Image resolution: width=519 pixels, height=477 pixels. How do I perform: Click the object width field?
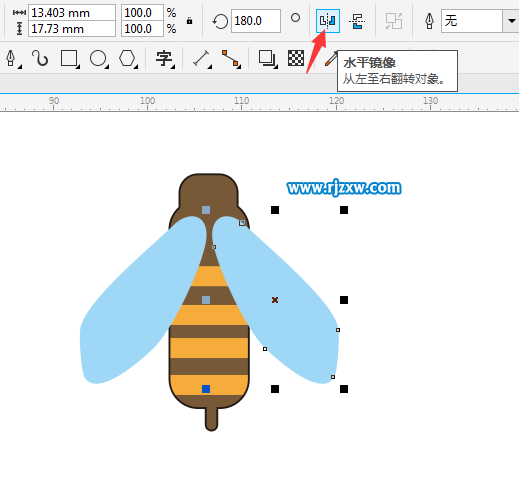coord(72,13)
